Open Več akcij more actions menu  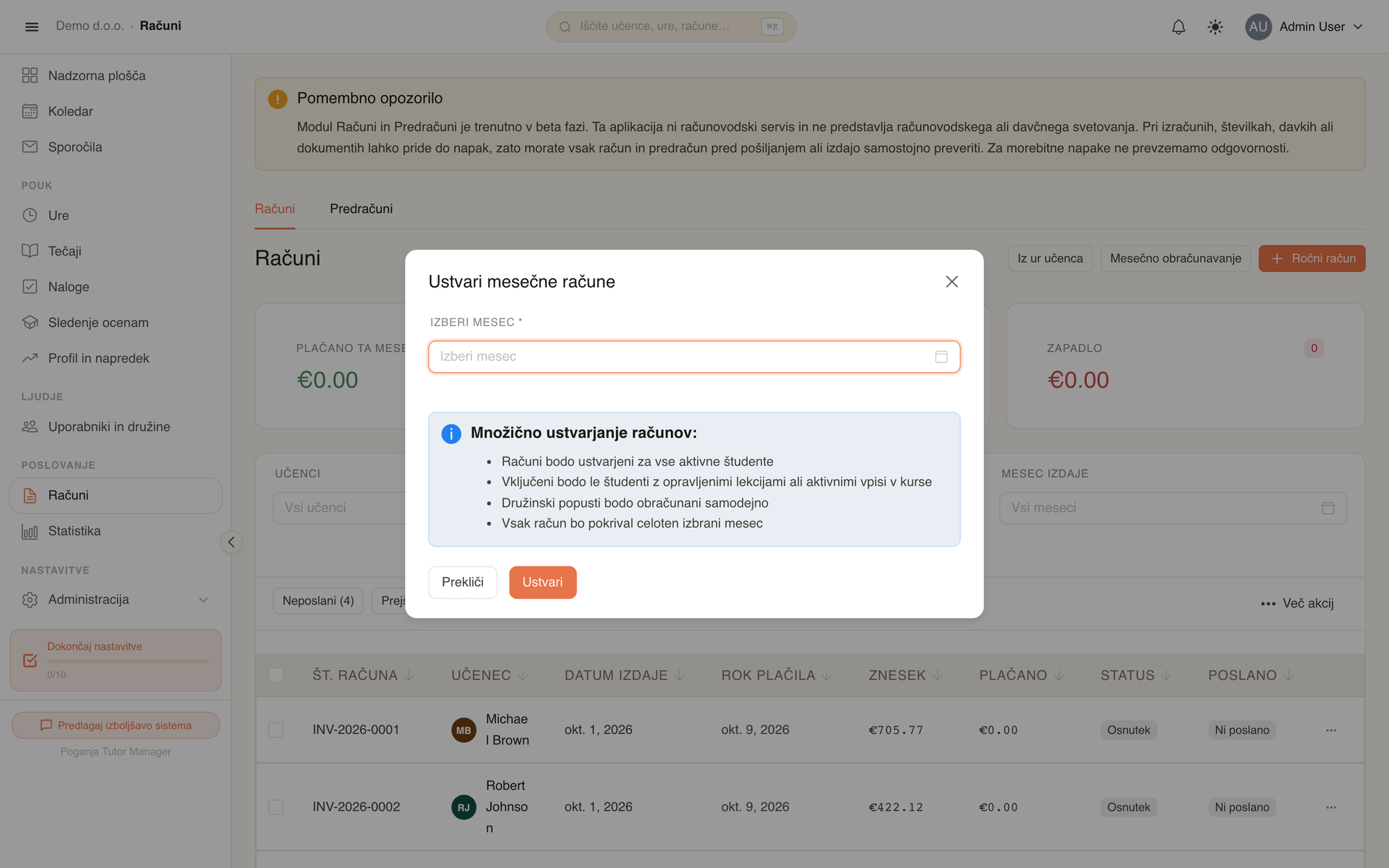tap(1297, 603)
